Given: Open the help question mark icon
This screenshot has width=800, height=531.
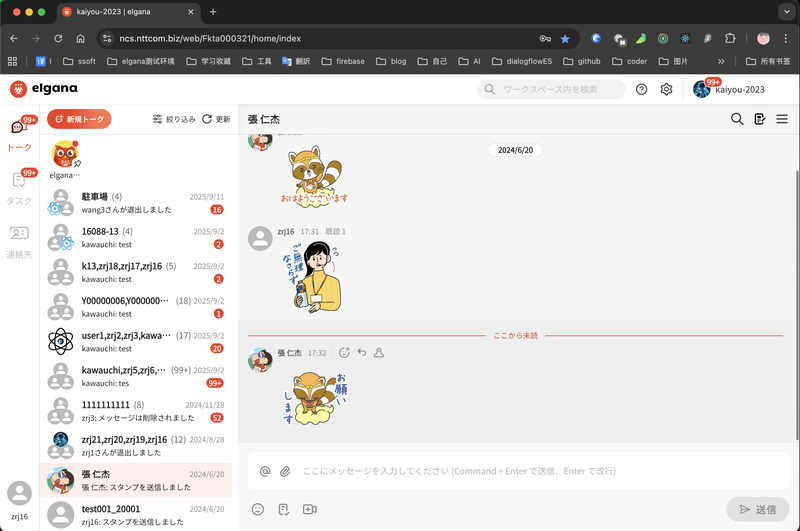Looking at the screenshot, I should [641, 89].
